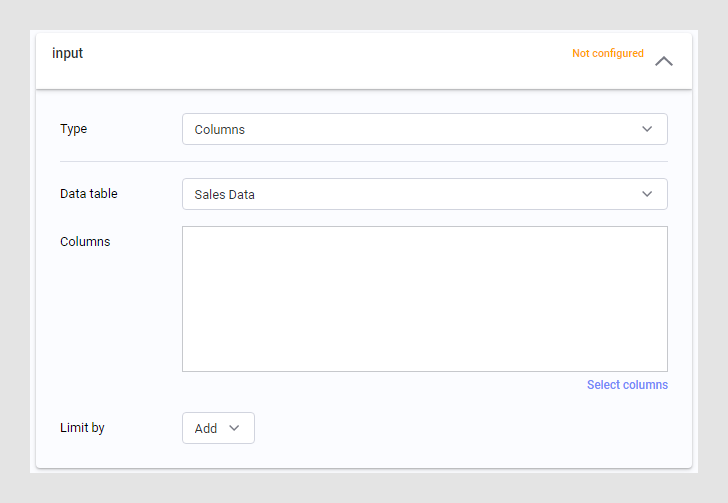Click the Type field label
The image size is (728, 503).
pos(74,129)
